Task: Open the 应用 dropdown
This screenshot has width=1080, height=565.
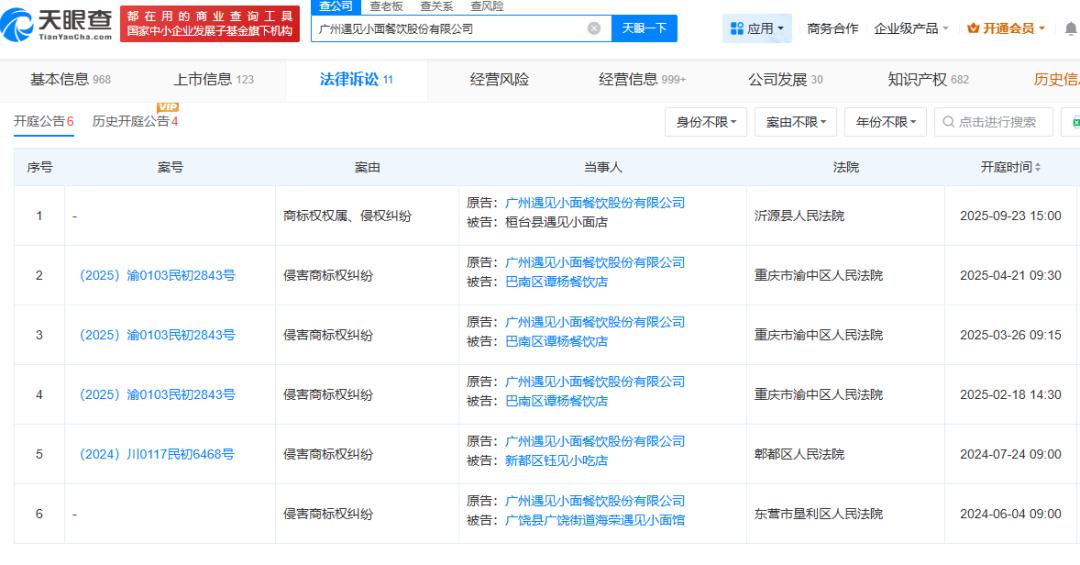Action: pos(757,28)
